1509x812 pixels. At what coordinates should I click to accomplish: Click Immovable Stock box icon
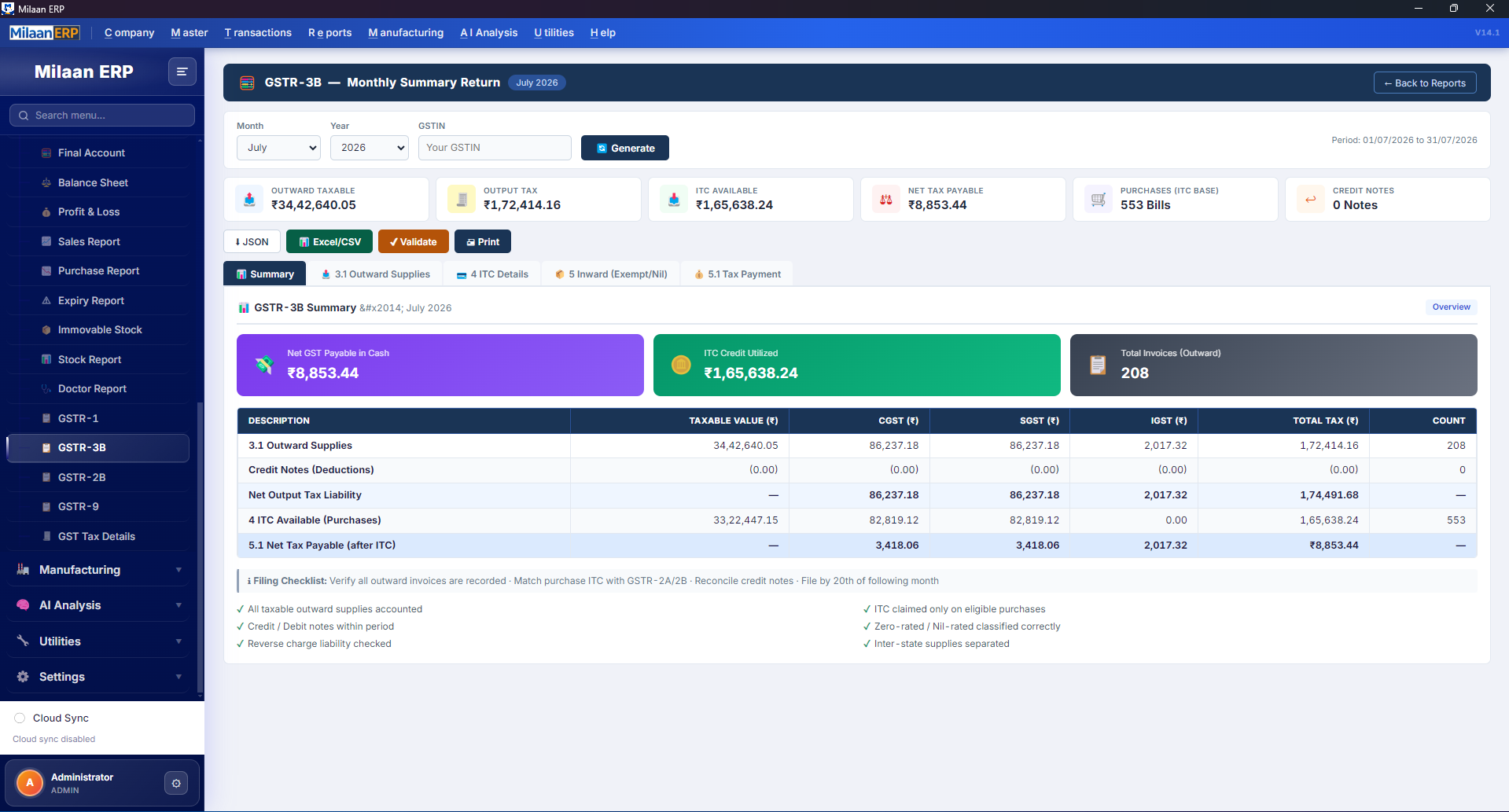pos(46,330)
